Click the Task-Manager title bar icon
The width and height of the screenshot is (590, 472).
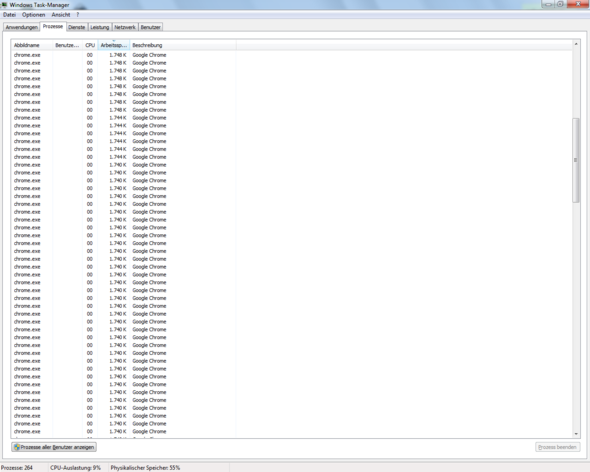4,4
